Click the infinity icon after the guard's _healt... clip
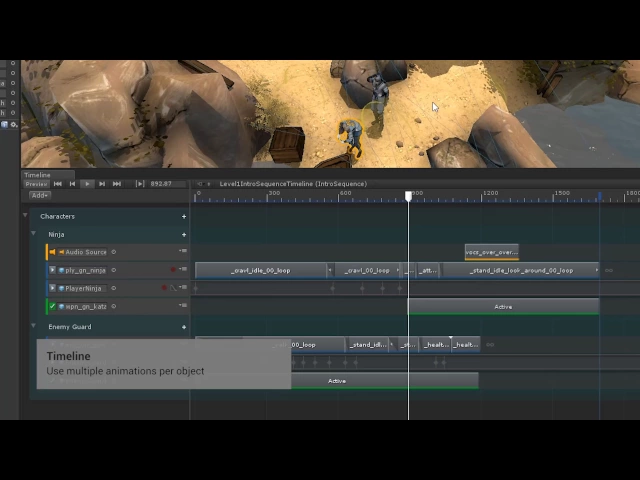 (490, 345)
